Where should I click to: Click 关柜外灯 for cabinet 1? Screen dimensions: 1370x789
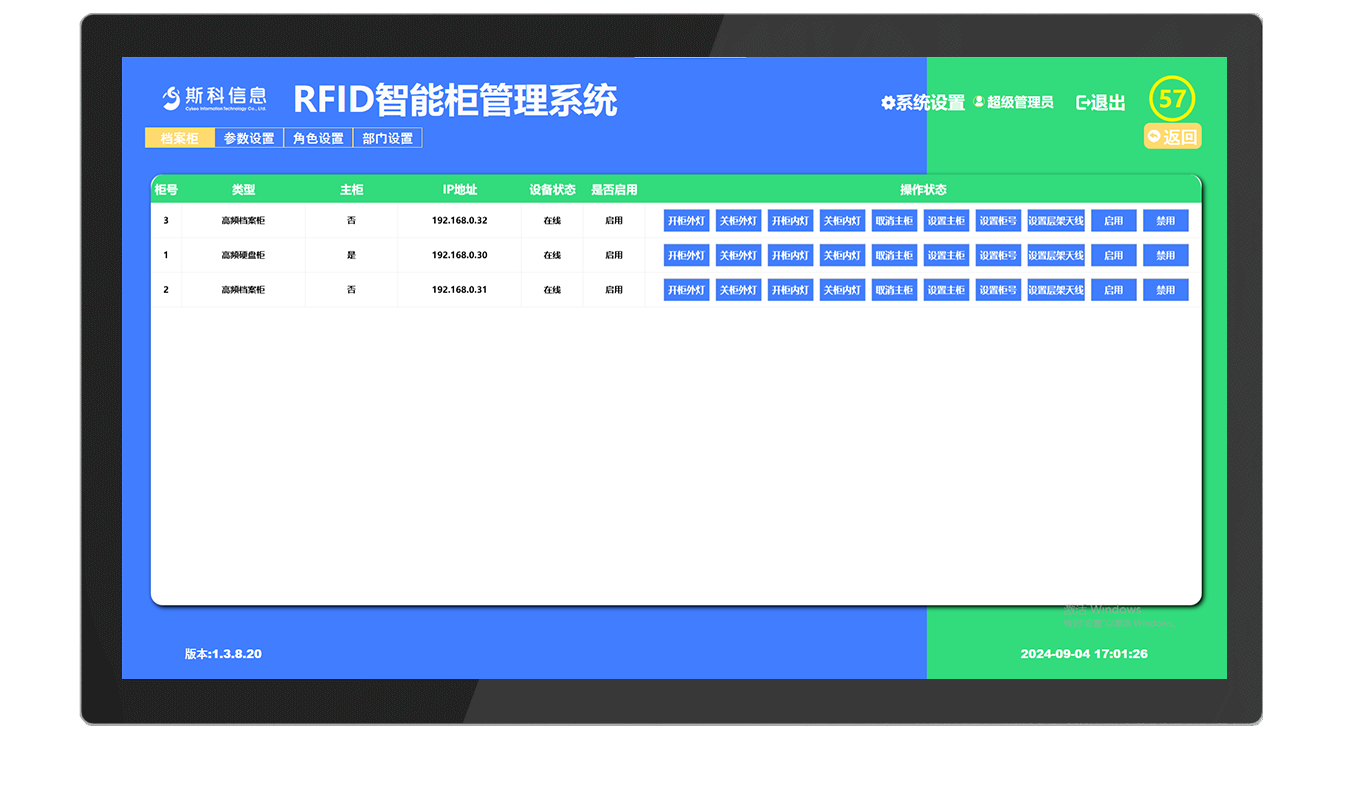click(738, 255)
